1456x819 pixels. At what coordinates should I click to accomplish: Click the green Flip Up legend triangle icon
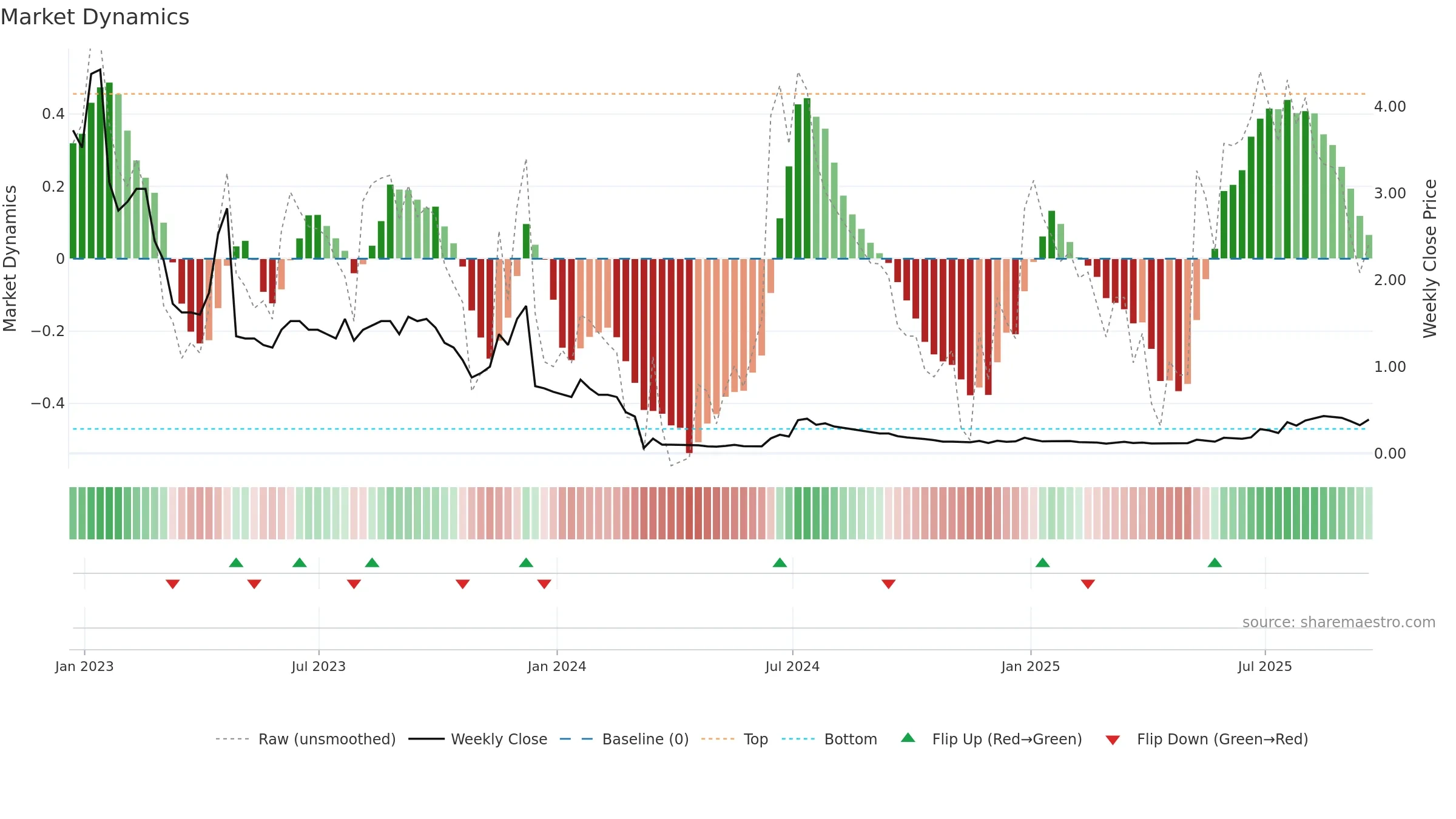(908, 738)
